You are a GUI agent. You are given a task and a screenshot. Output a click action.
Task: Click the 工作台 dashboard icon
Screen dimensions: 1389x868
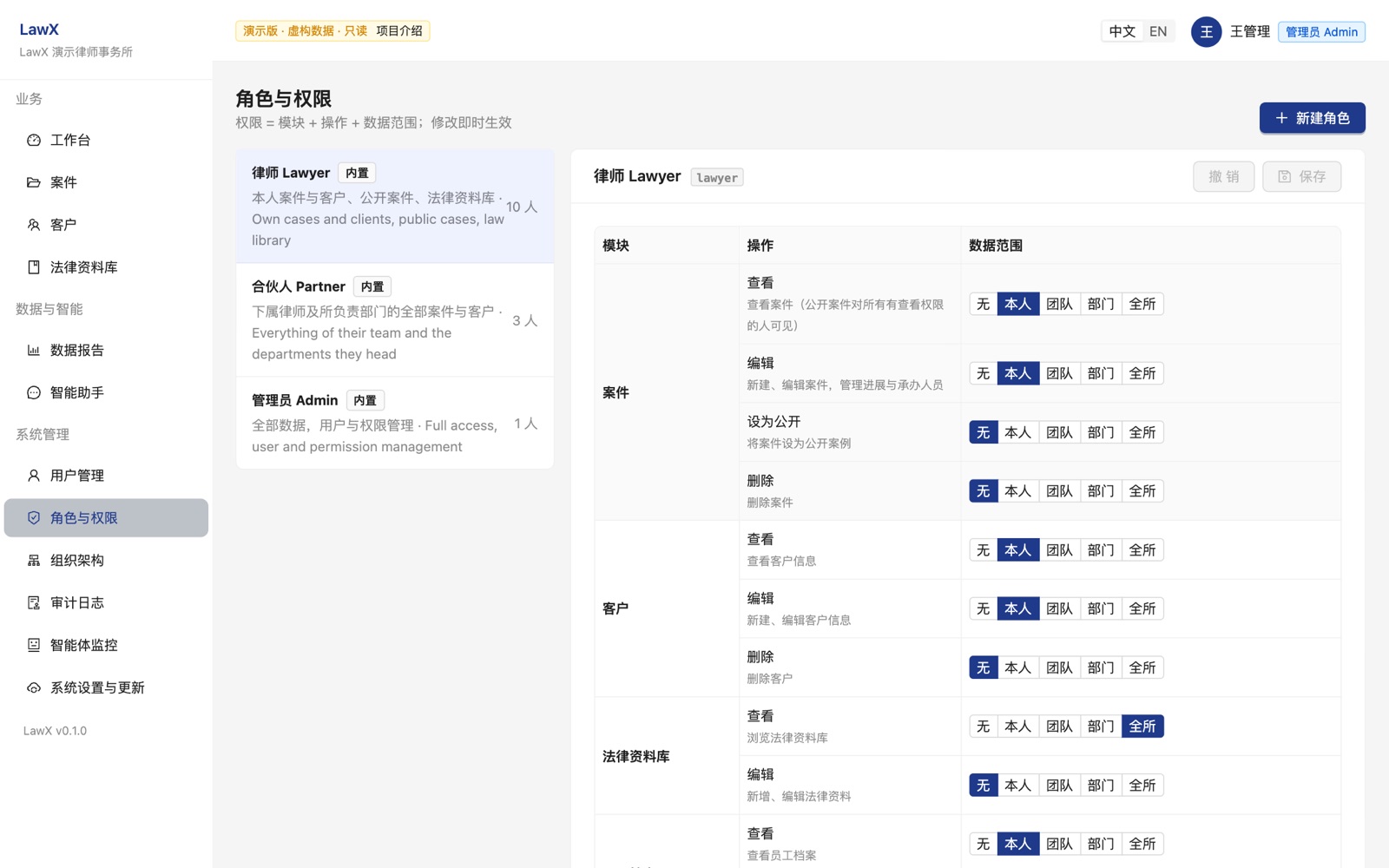pos(34,140)
